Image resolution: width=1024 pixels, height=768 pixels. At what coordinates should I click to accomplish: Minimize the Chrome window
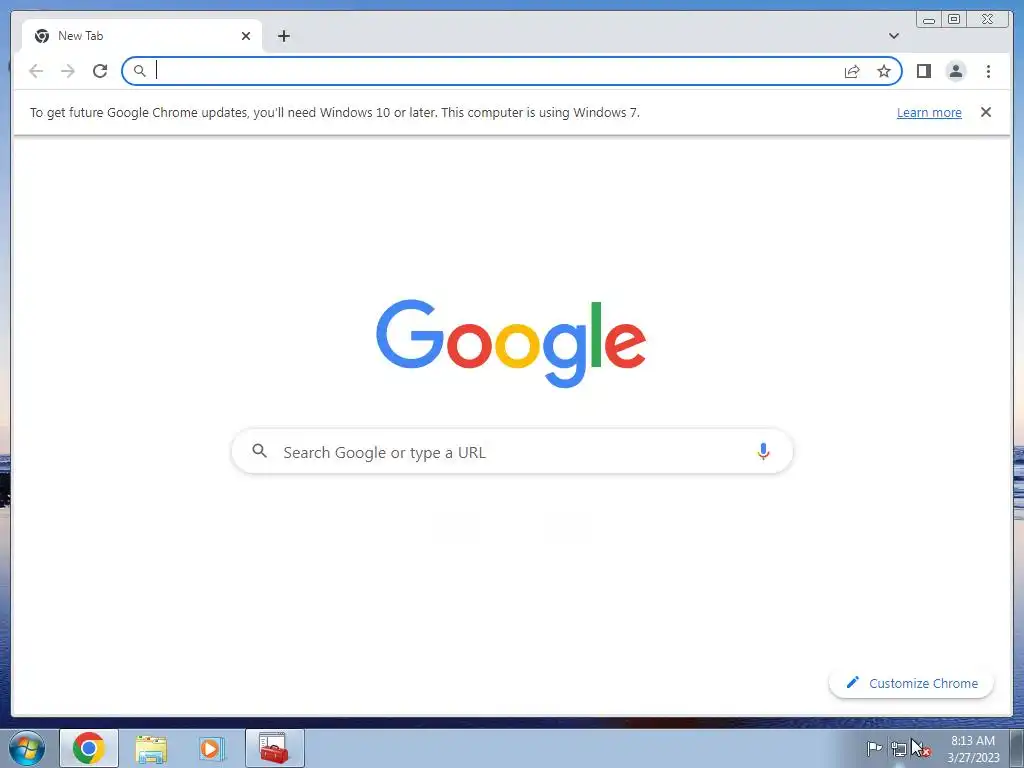tap(929, 19)
